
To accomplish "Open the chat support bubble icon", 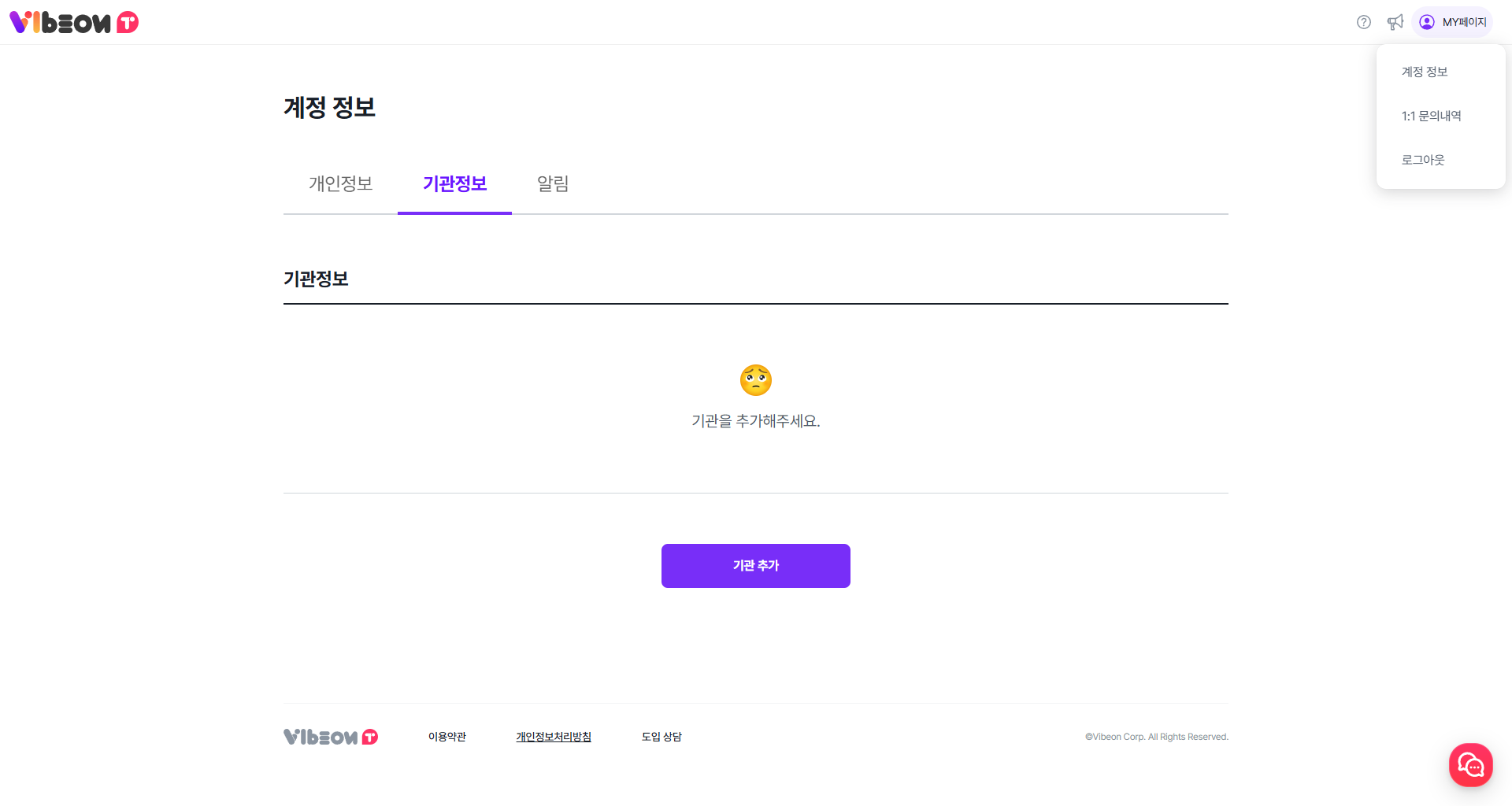I will click(x=1470, y=764).
